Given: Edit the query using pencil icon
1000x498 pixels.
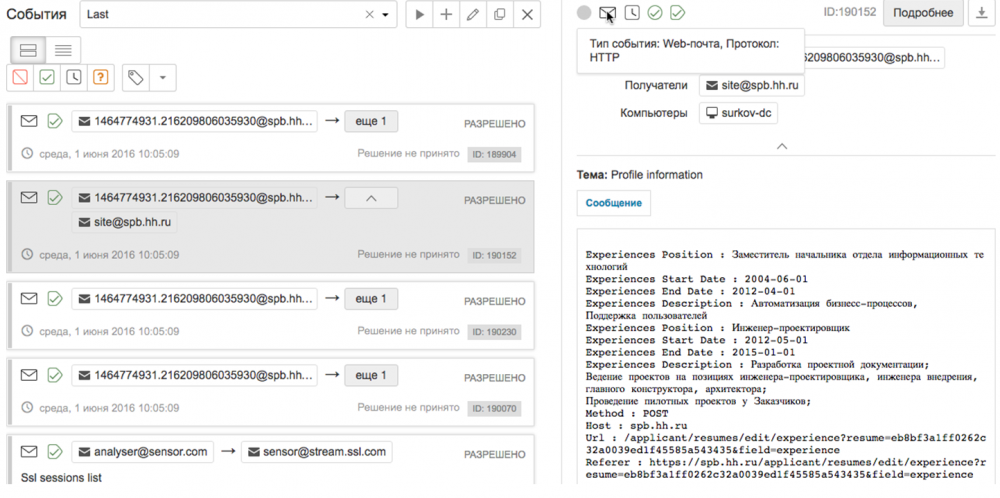Looking at the screenshot, I should 473,15.
